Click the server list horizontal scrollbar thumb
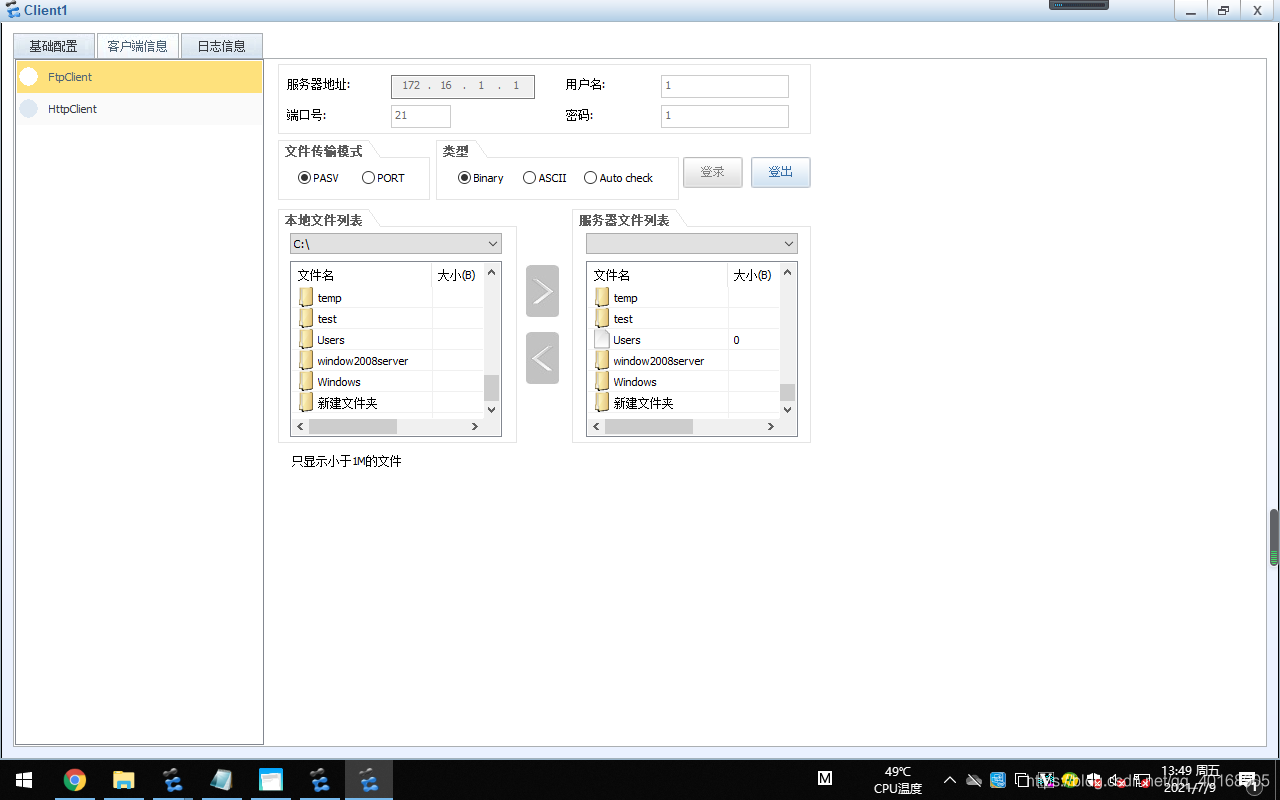1280x800 pixels. point(649,426)
